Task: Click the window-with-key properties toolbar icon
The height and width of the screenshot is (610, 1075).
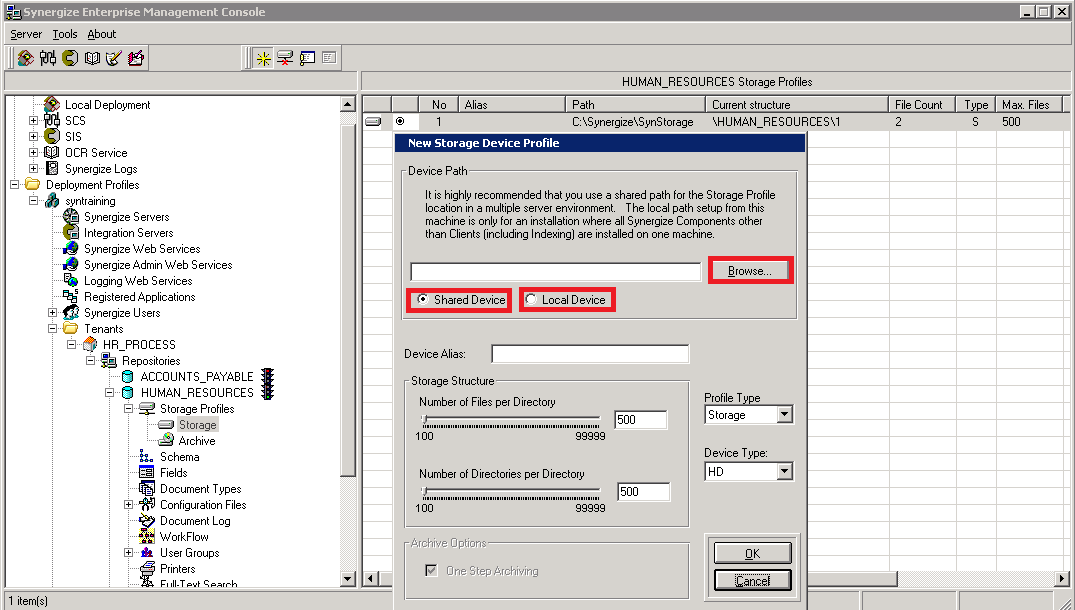Action: [307, 58]
